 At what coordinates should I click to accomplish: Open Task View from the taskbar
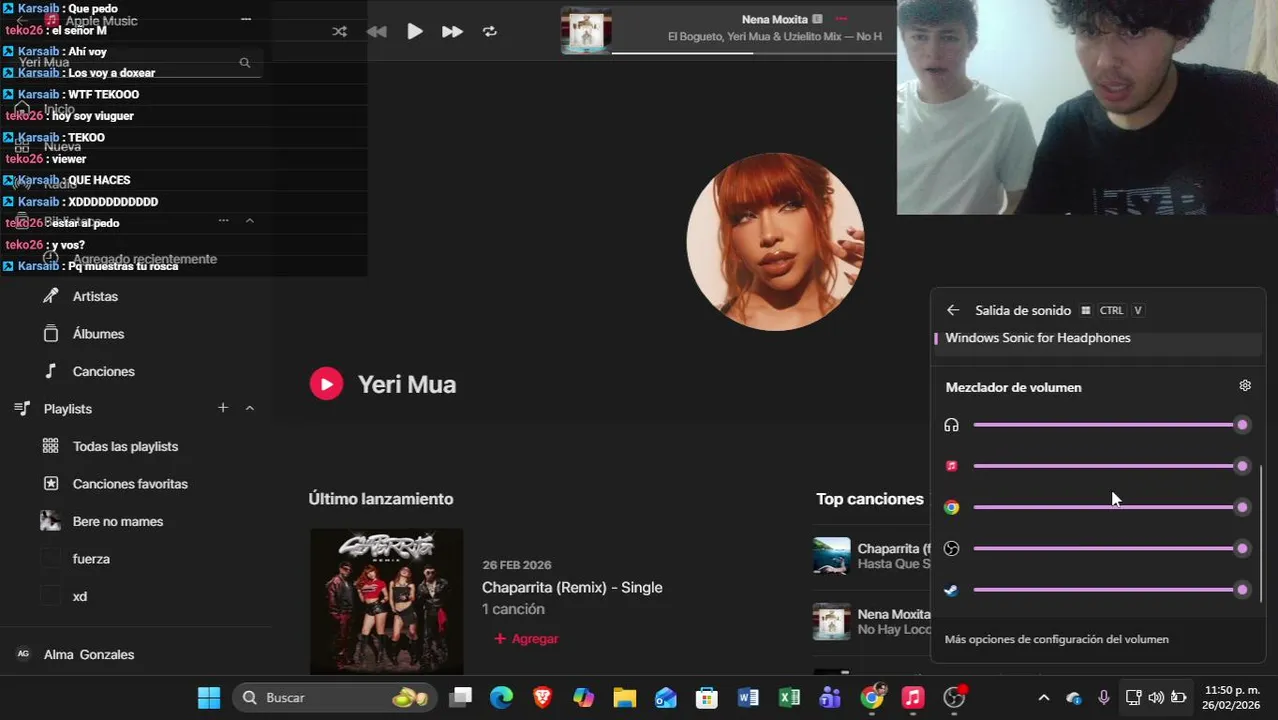point(460,697)
